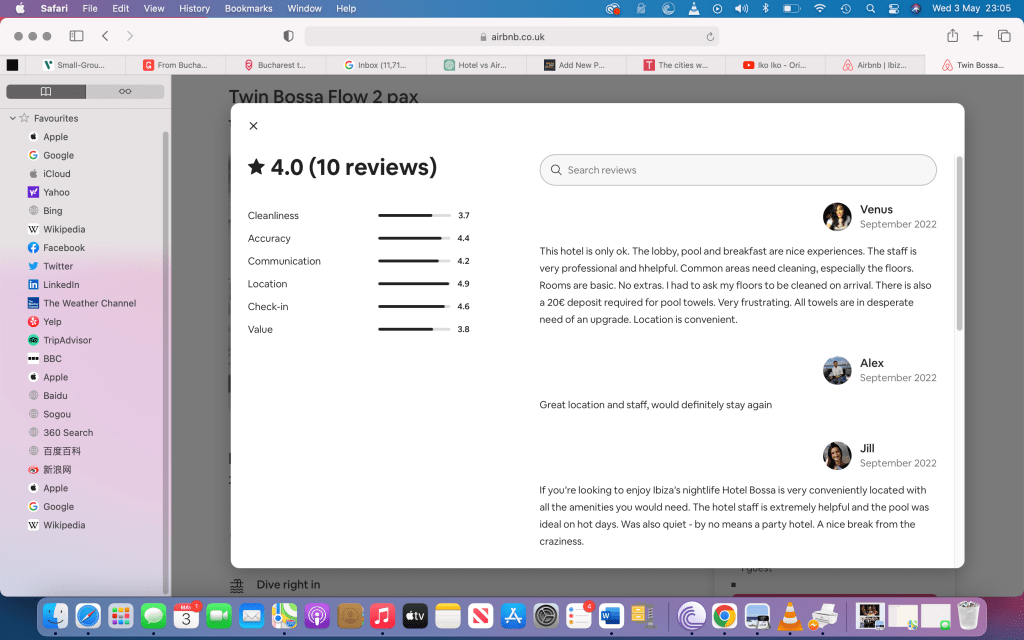Open The Weather Channel bookmark

pos(89,303)
